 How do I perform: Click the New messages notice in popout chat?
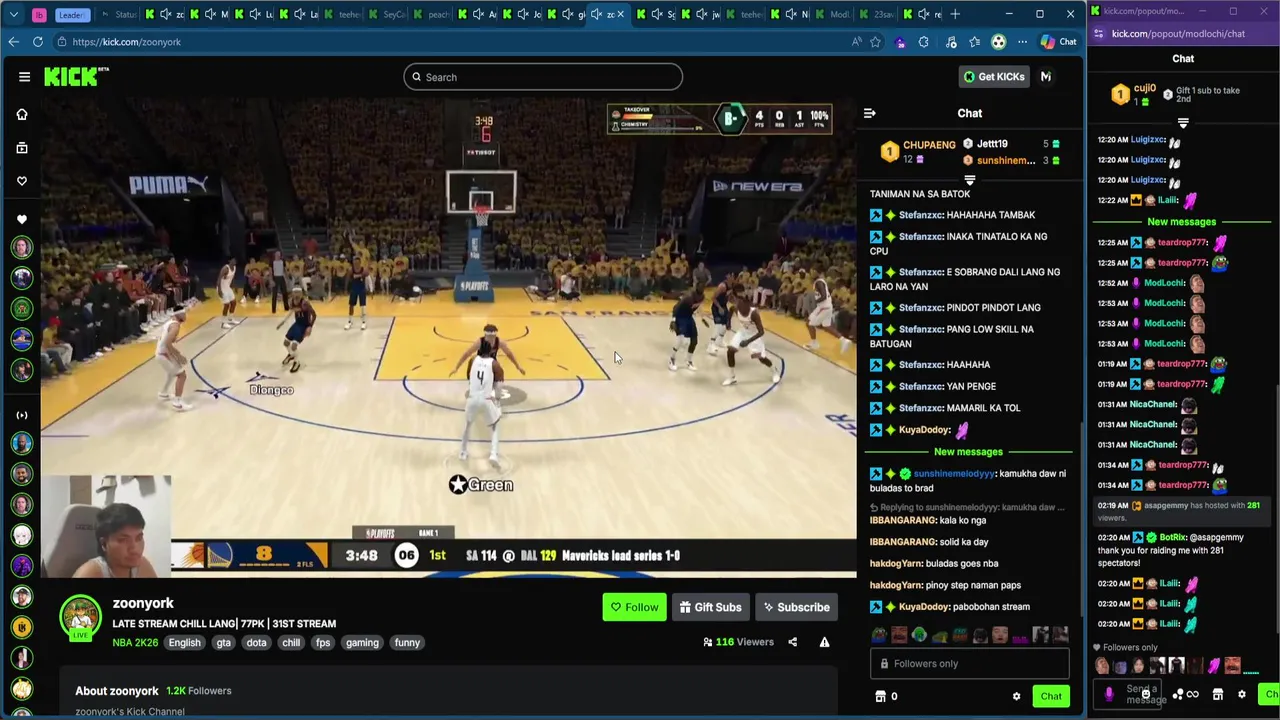tap(1181, 222)
